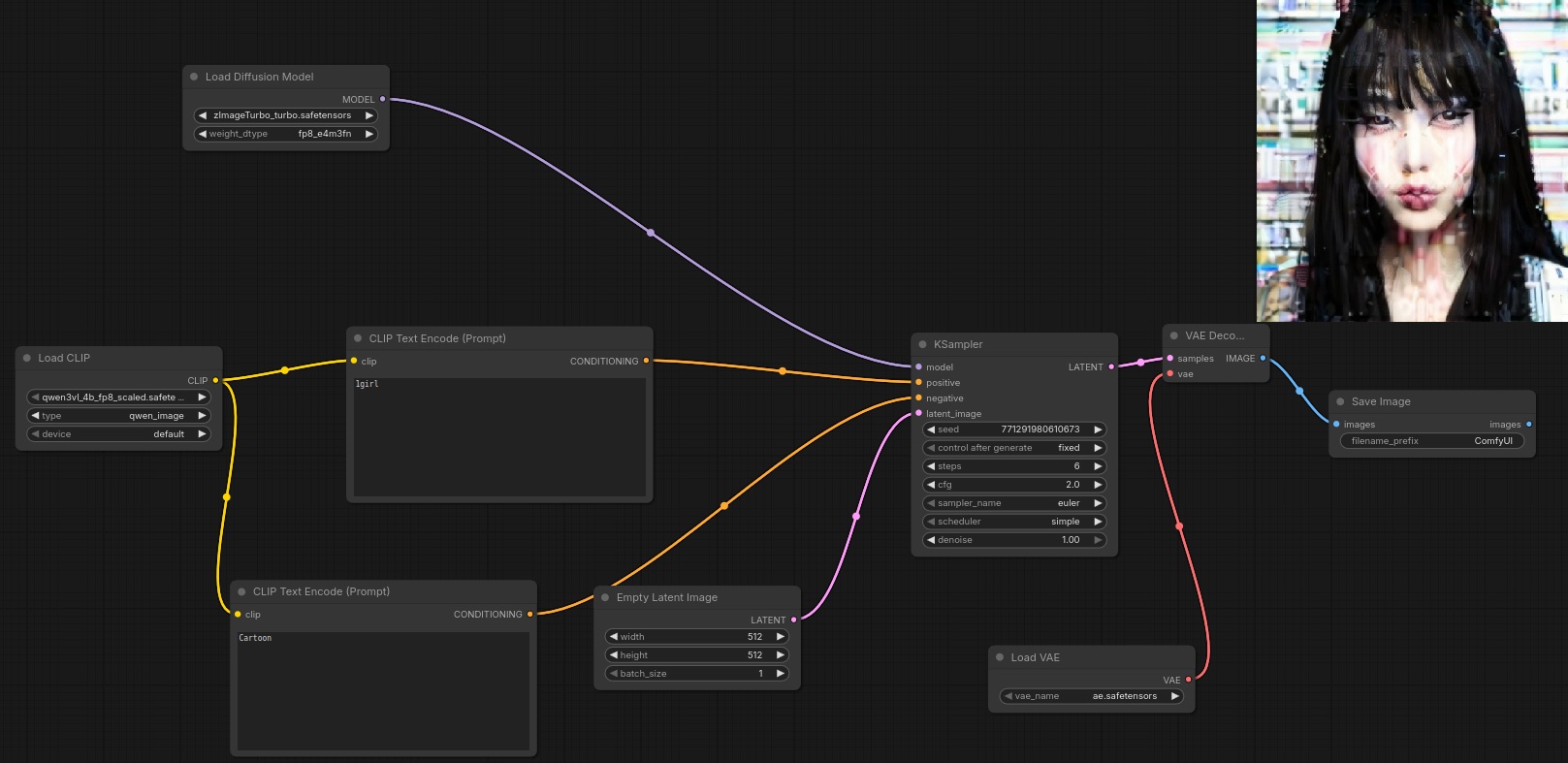The image size is (1568, 763).
Task: Collapse the CLIP Text Encode node containing 1girl
Action: pyautogui.click(x=358, y=338)
